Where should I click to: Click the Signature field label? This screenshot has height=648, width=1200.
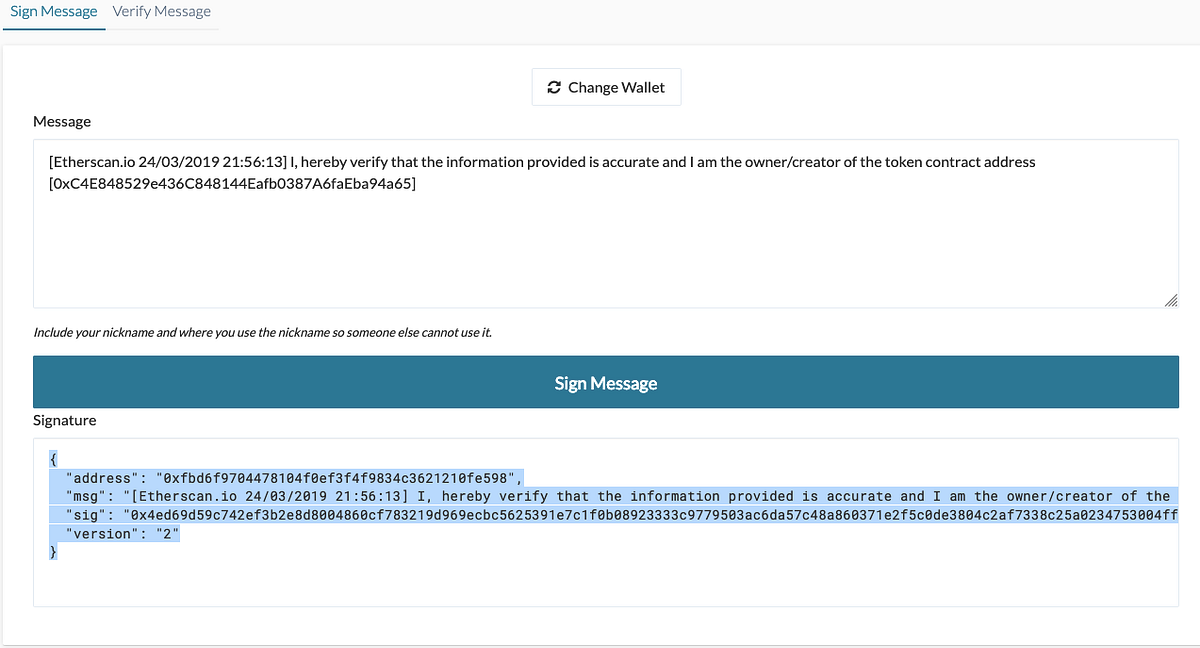[65, 420]
